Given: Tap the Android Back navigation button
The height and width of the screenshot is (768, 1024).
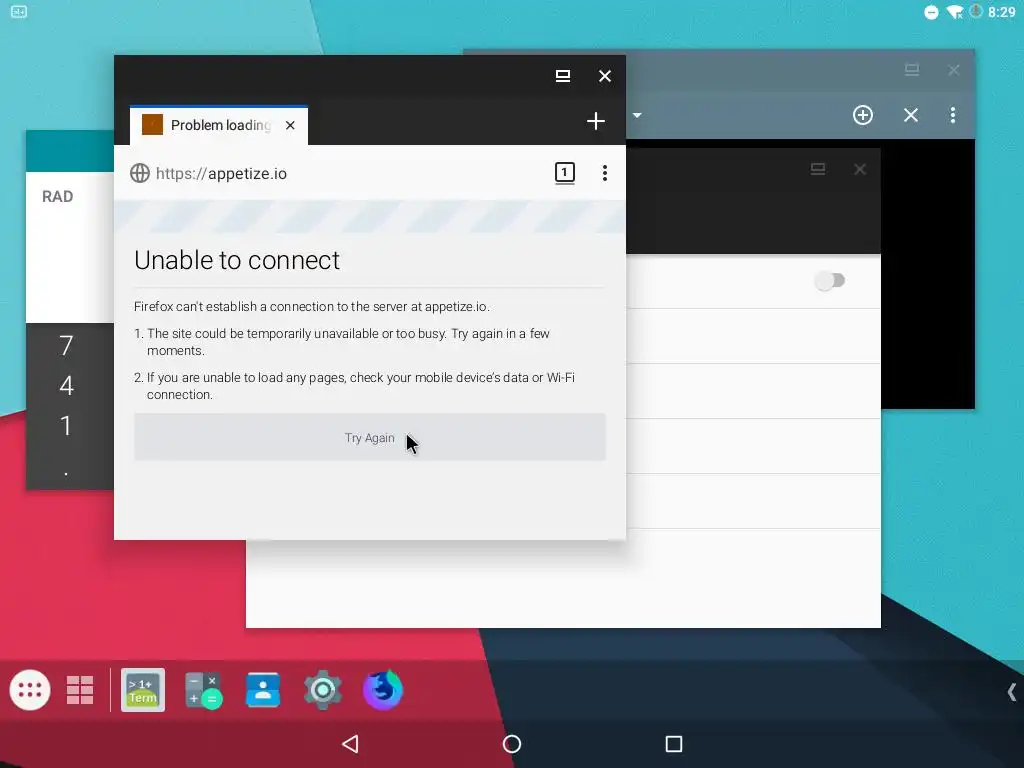Looking at the screenshot, I should point(351,744).
